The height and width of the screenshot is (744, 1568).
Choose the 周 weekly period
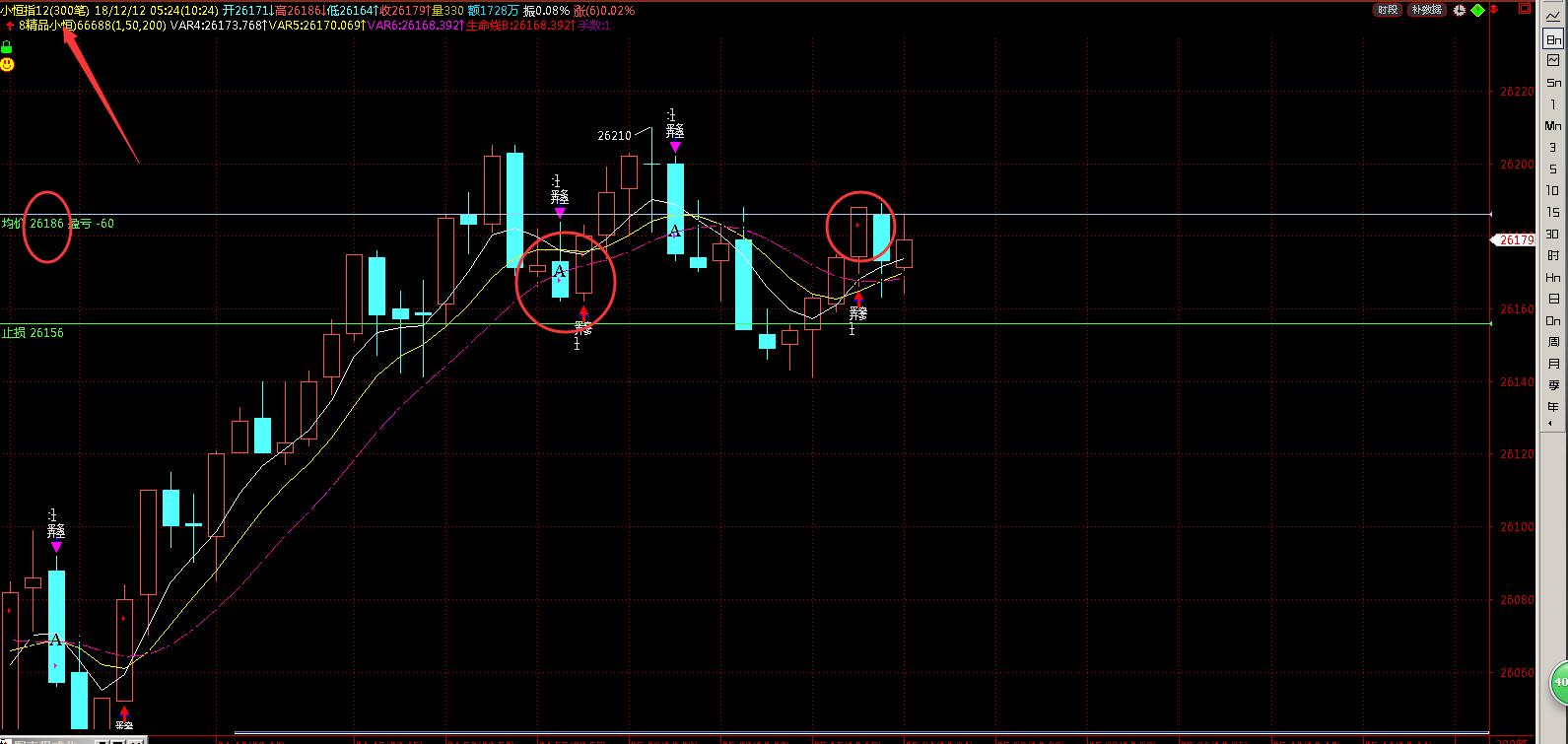pos(1553,342)
